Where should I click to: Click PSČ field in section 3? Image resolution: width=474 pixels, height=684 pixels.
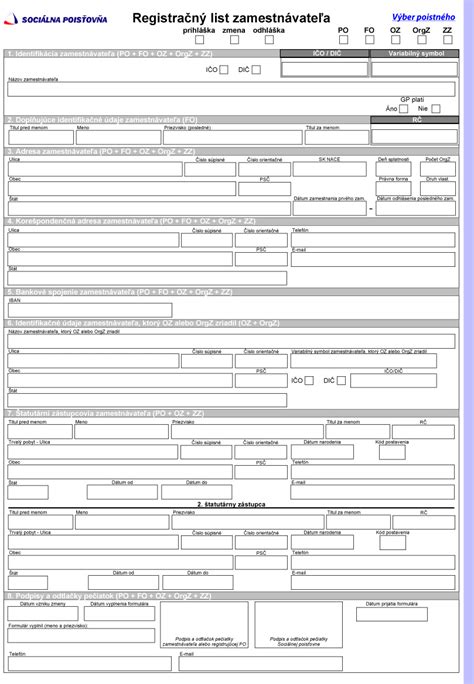pos(264,189)
